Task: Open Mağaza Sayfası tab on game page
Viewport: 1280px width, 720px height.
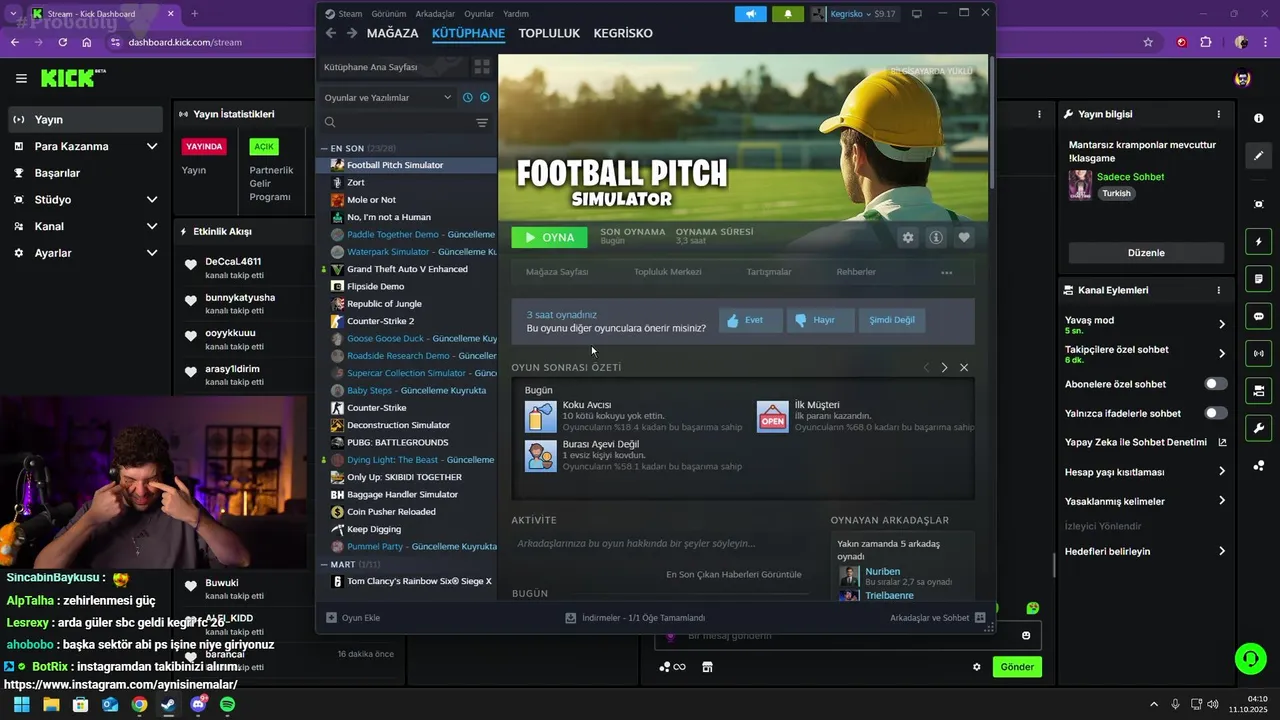Action: click(x=557, y=272)
